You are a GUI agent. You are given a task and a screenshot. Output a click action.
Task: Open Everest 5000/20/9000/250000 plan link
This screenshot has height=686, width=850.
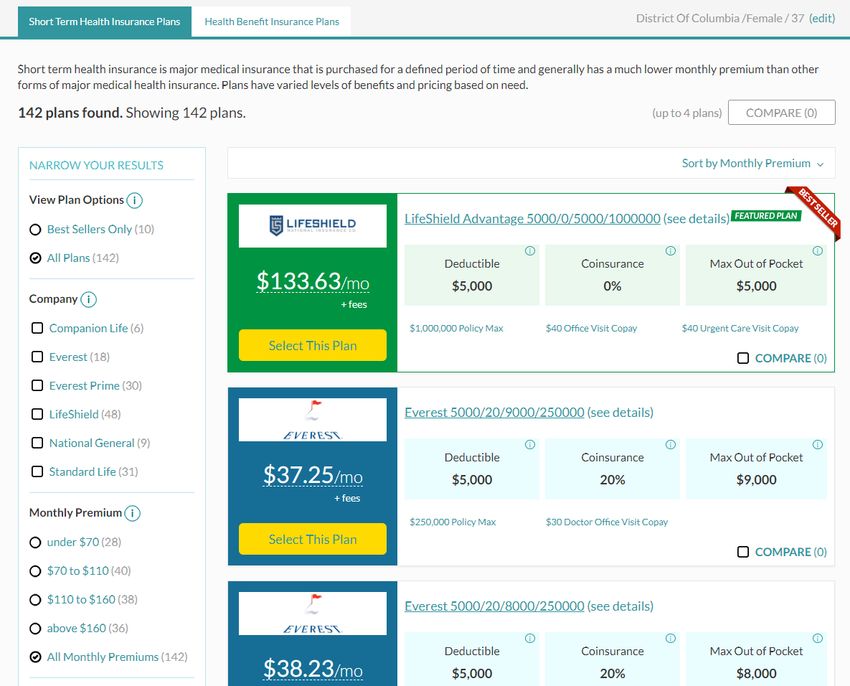tap(494, 412)
